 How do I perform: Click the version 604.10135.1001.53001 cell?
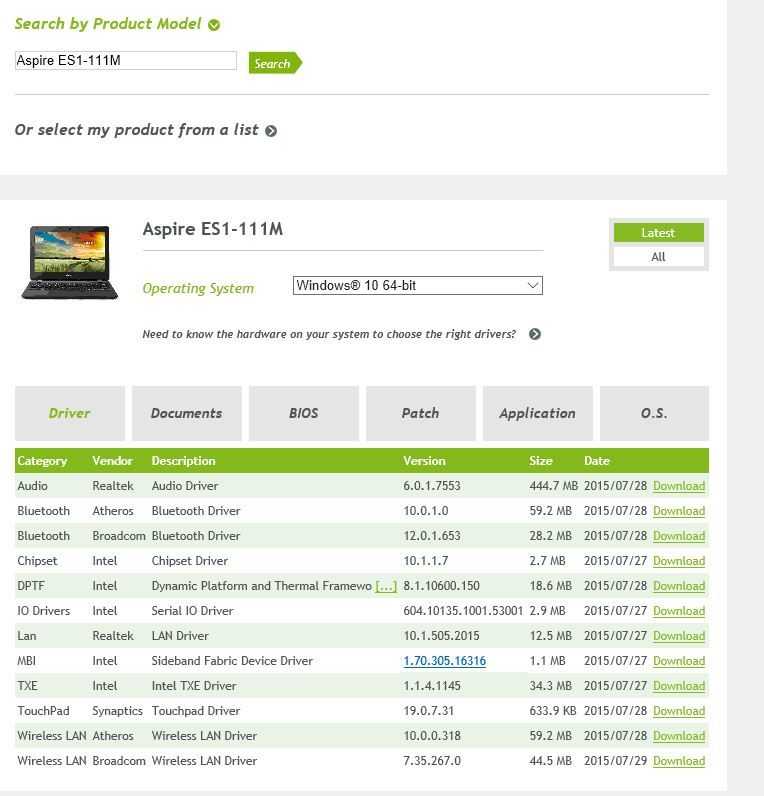coord(463,611)
